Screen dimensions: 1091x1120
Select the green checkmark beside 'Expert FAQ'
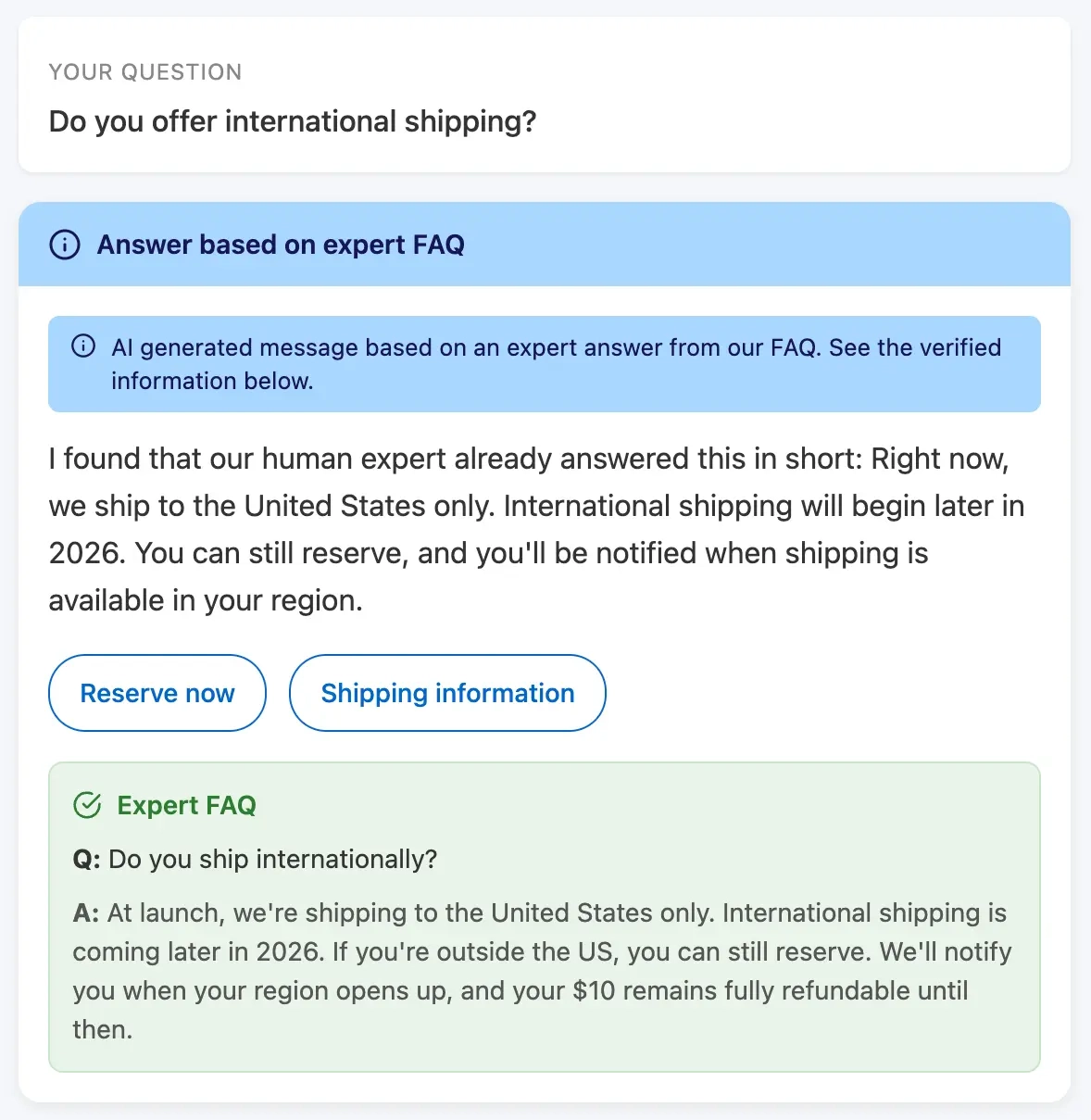click(86, 805)
